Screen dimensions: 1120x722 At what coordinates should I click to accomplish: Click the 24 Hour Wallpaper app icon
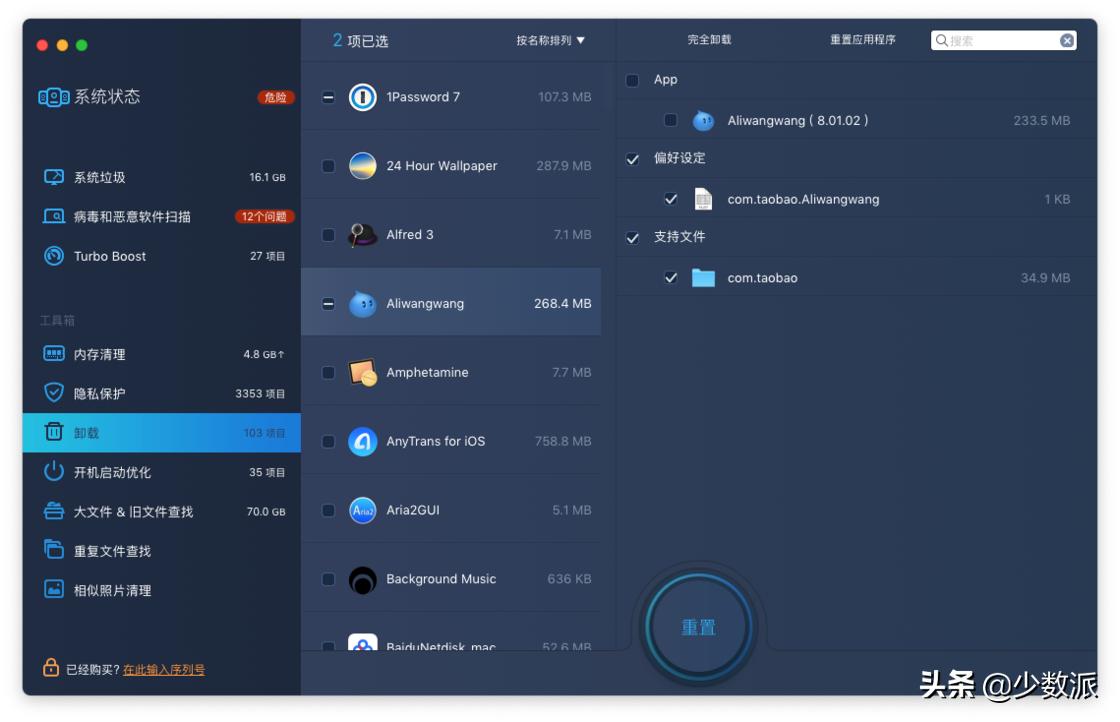(362, 166)
